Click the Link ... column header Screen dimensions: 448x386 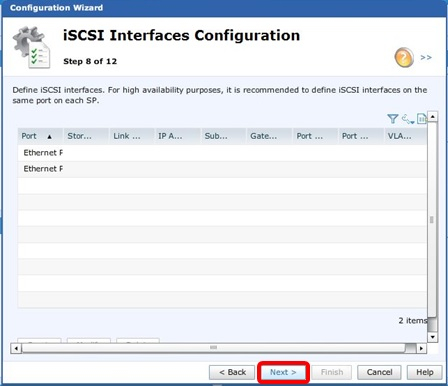pos(132,136)
